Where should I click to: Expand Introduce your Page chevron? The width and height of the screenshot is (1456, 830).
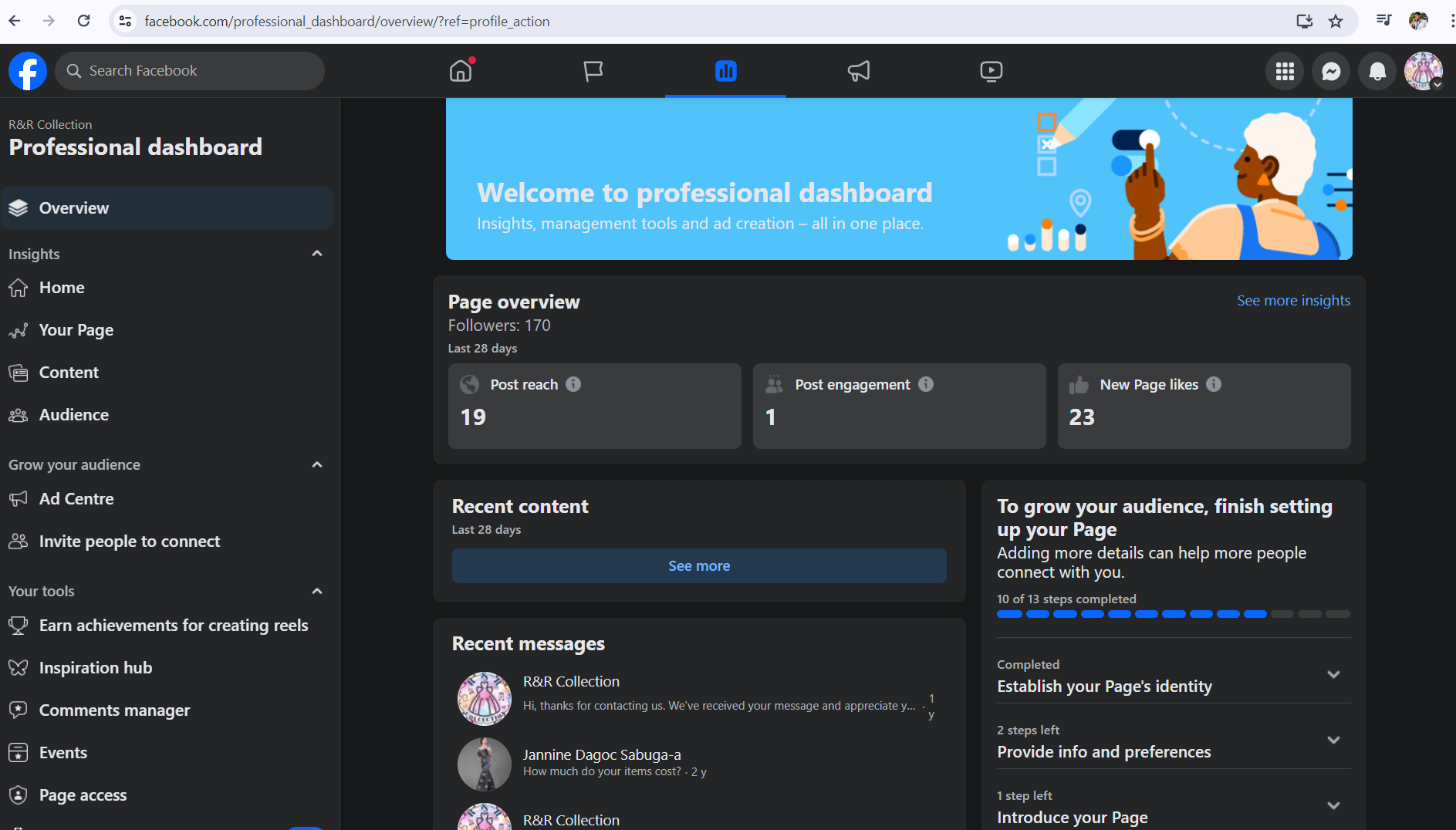point(1333,806)
